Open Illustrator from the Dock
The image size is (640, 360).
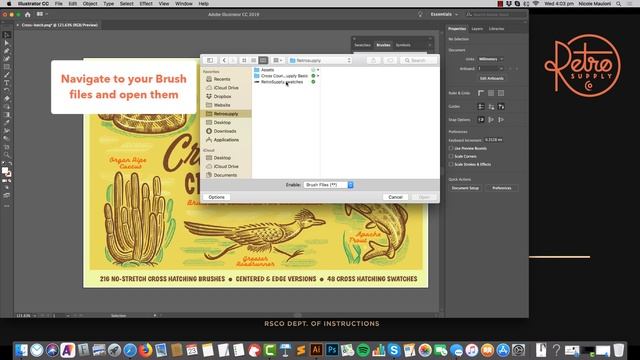pyautogui.click(x=316, y=350)
